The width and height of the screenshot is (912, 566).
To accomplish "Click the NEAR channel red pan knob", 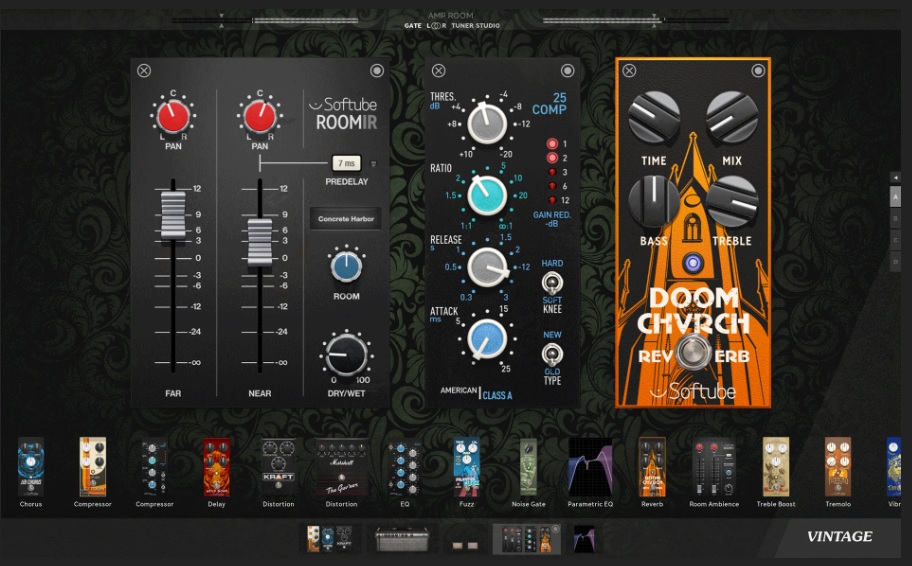I will (259, 116).
